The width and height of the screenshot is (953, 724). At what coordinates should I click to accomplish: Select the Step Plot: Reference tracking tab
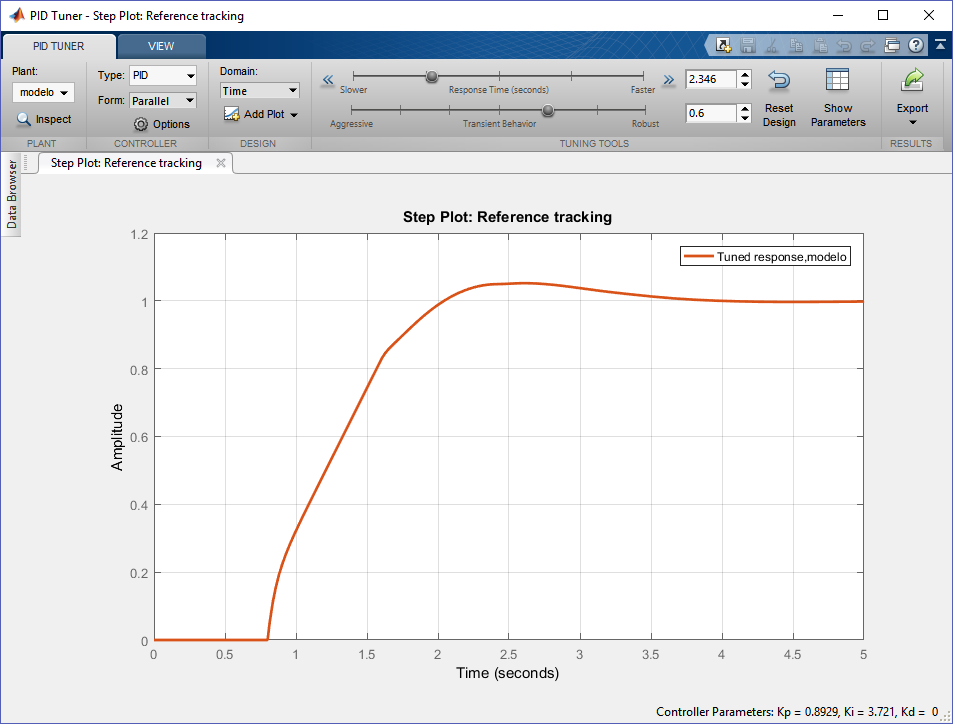[126, 163]
